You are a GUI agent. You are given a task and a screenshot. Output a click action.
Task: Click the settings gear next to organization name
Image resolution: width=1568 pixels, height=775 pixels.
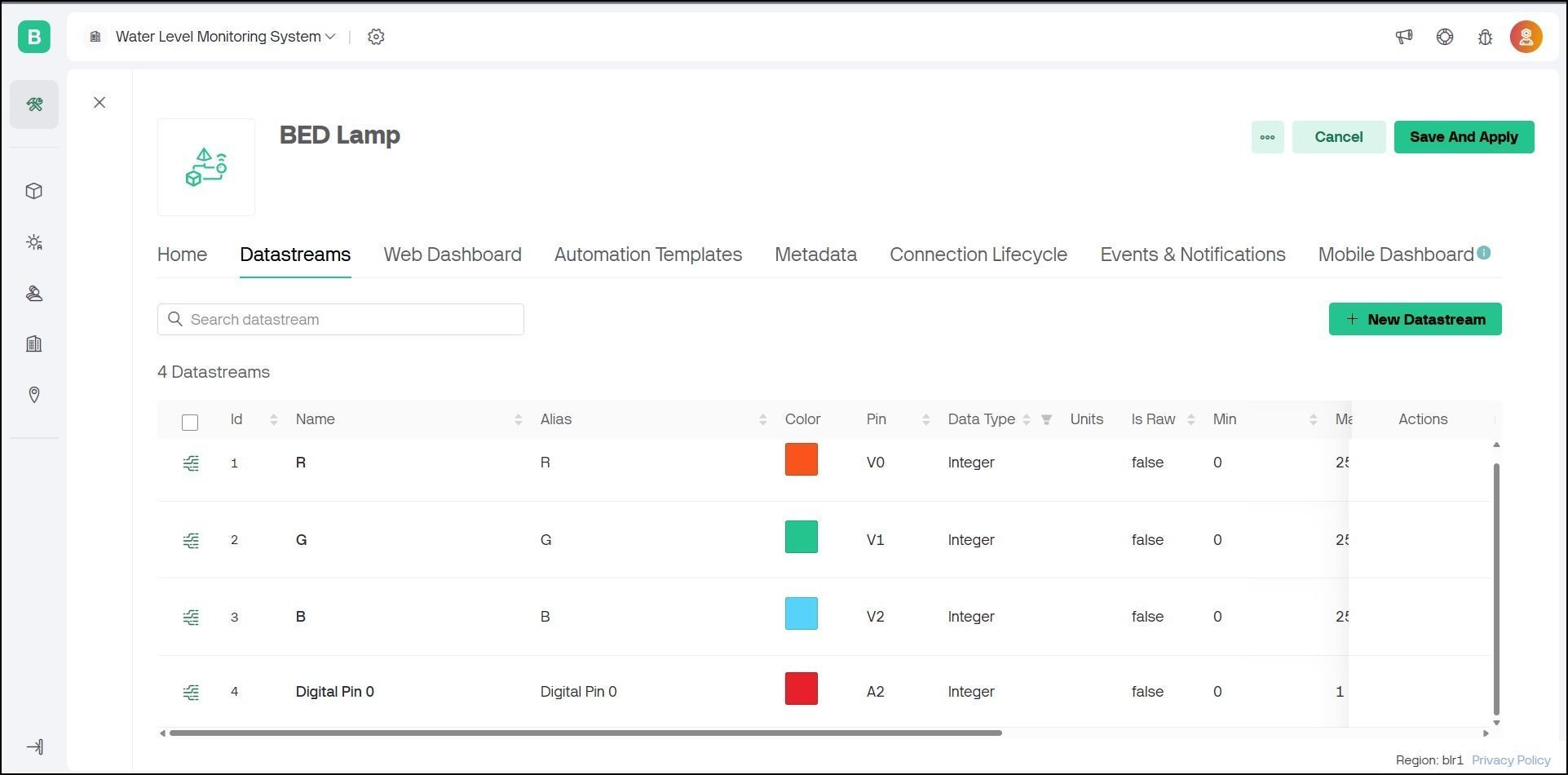tap(376, 37)
